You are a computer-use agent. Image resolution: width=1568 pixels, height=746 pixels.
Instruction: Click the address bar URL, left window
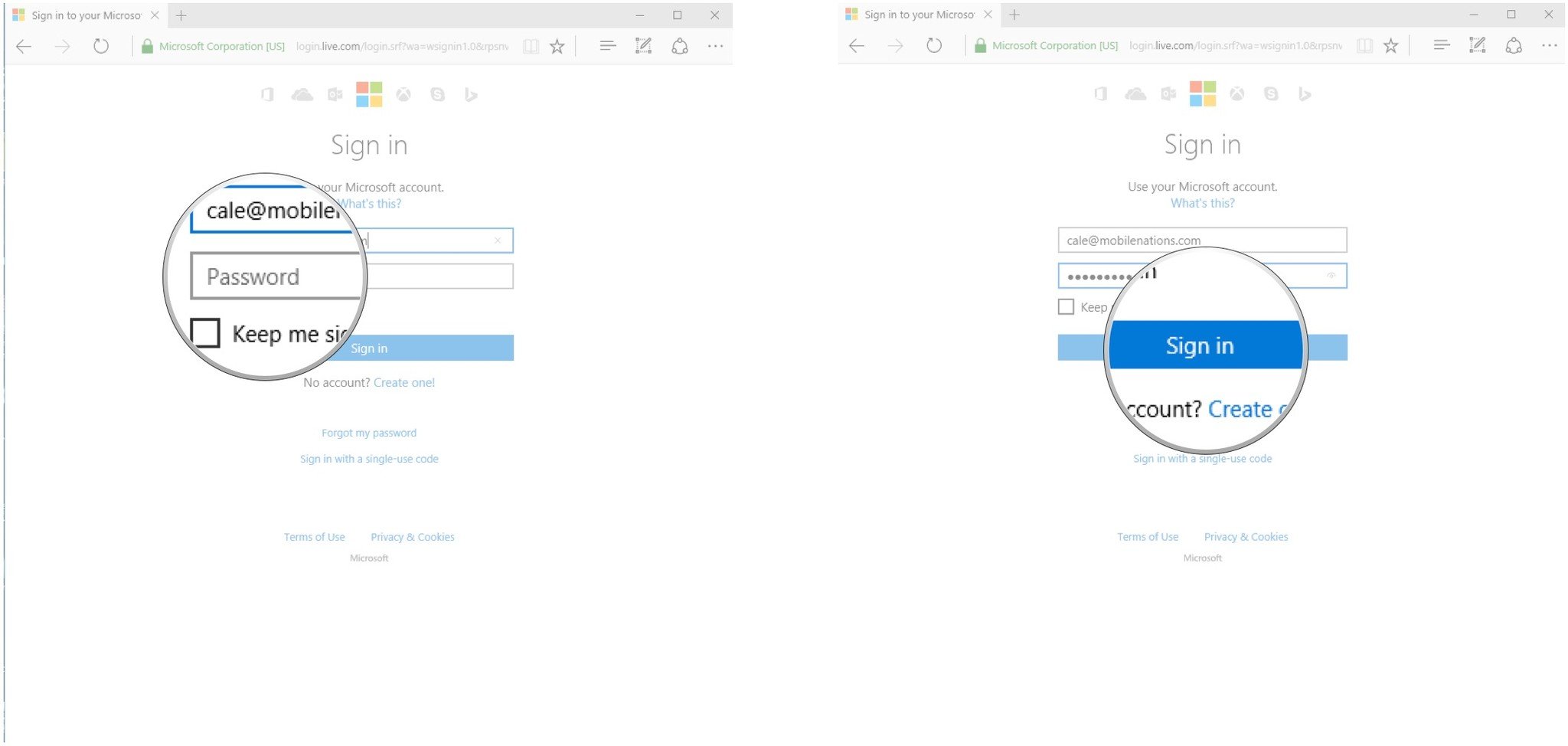pos(402,47)
